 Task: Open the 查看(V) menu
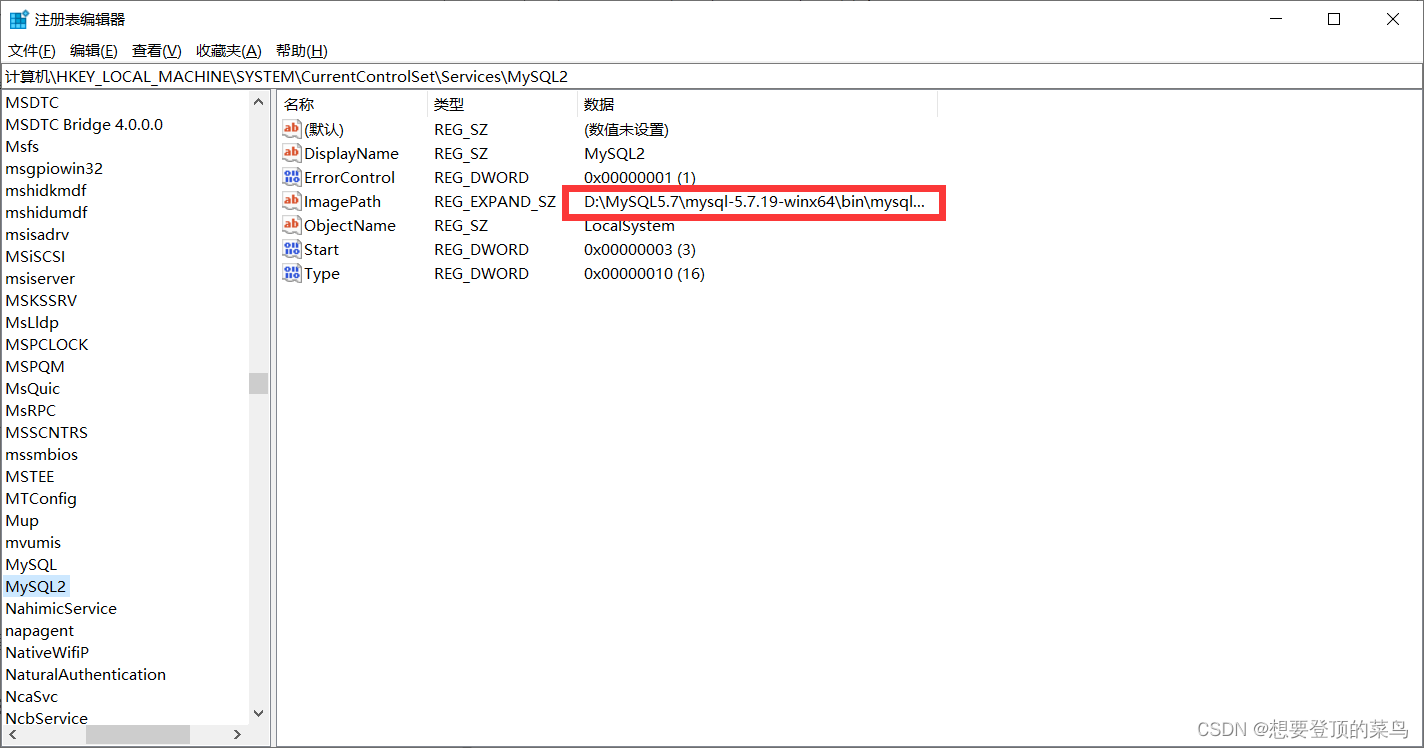pyautogui.click(x=156, y=51)
